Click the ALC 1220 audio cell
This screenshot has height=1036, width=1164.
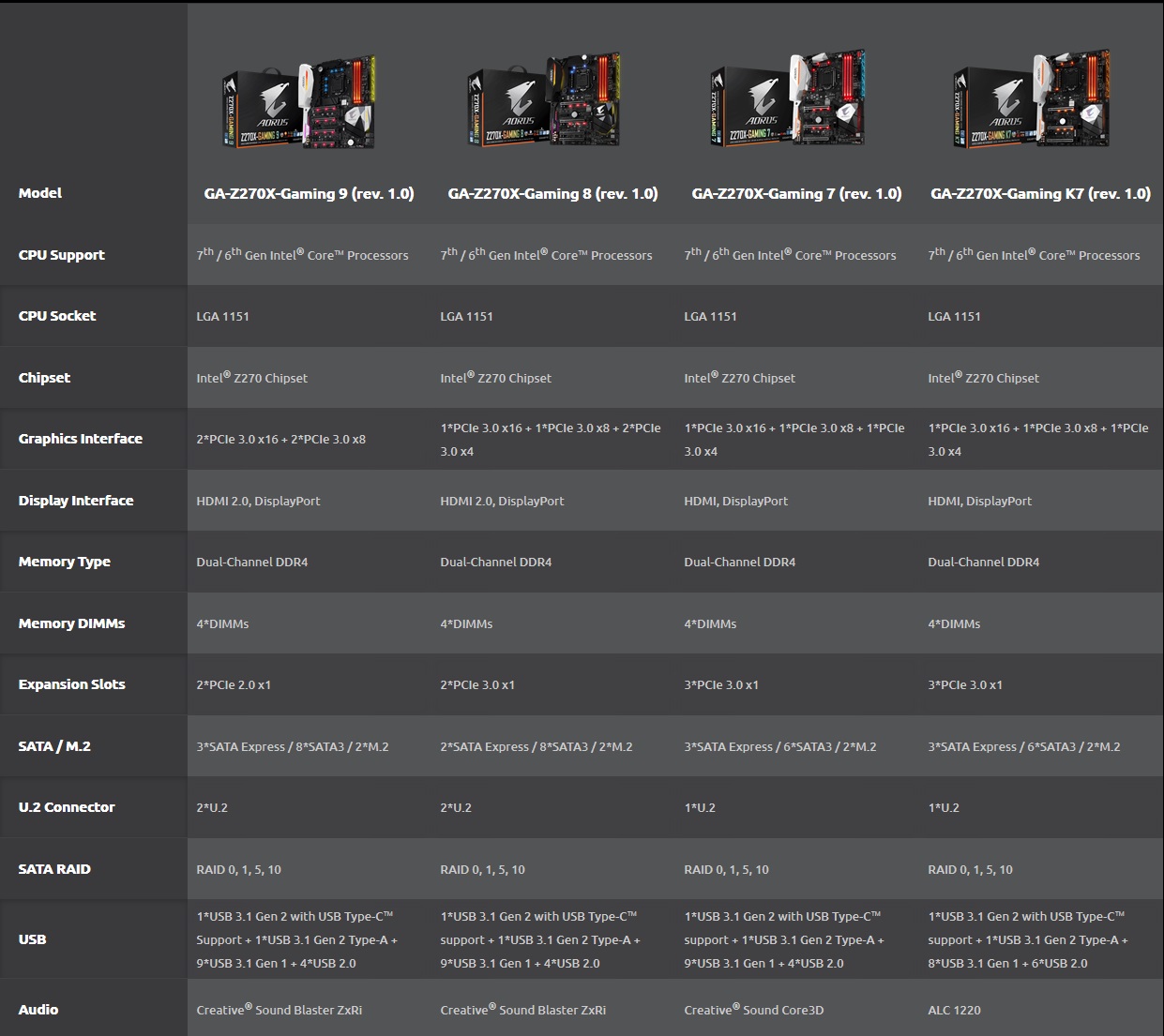pos(954,1011)
